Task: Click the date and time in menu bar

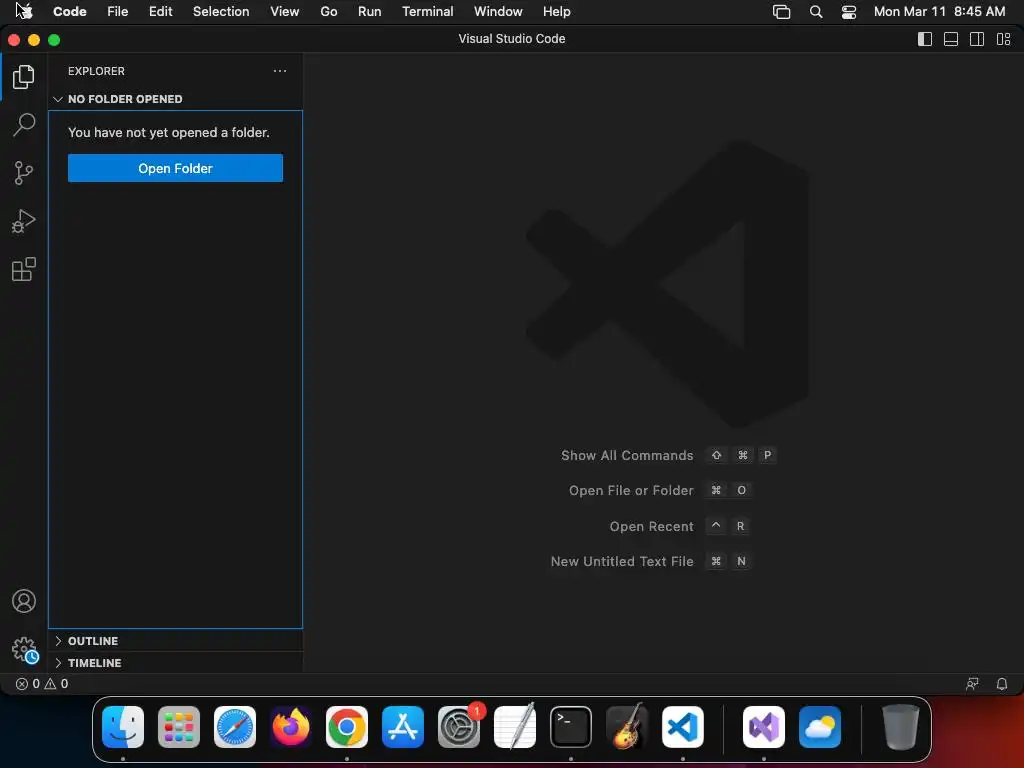Action: point(939,12)
